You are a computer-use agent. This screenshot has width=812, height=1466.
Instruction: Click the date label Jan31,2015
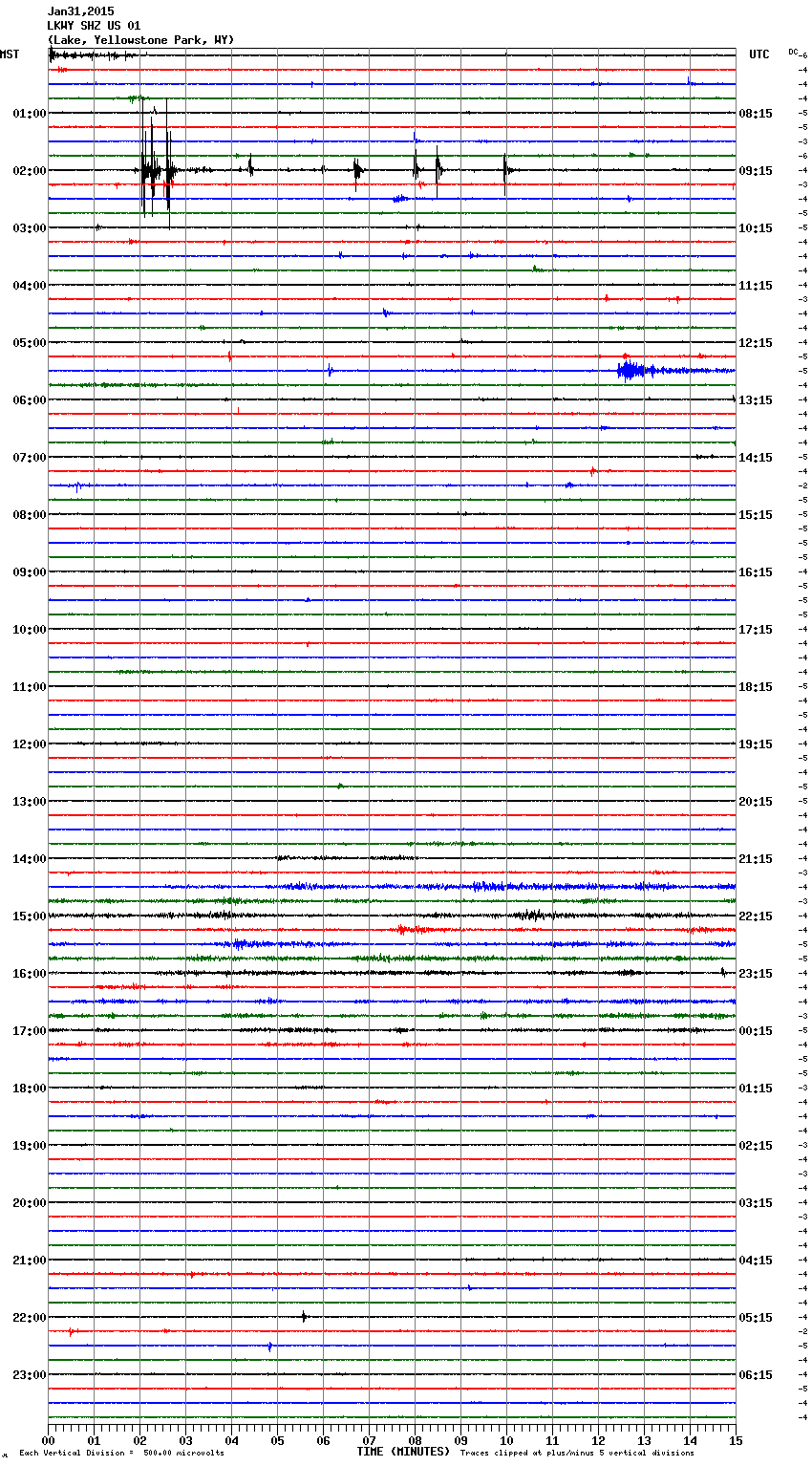[x=80, y=11]
